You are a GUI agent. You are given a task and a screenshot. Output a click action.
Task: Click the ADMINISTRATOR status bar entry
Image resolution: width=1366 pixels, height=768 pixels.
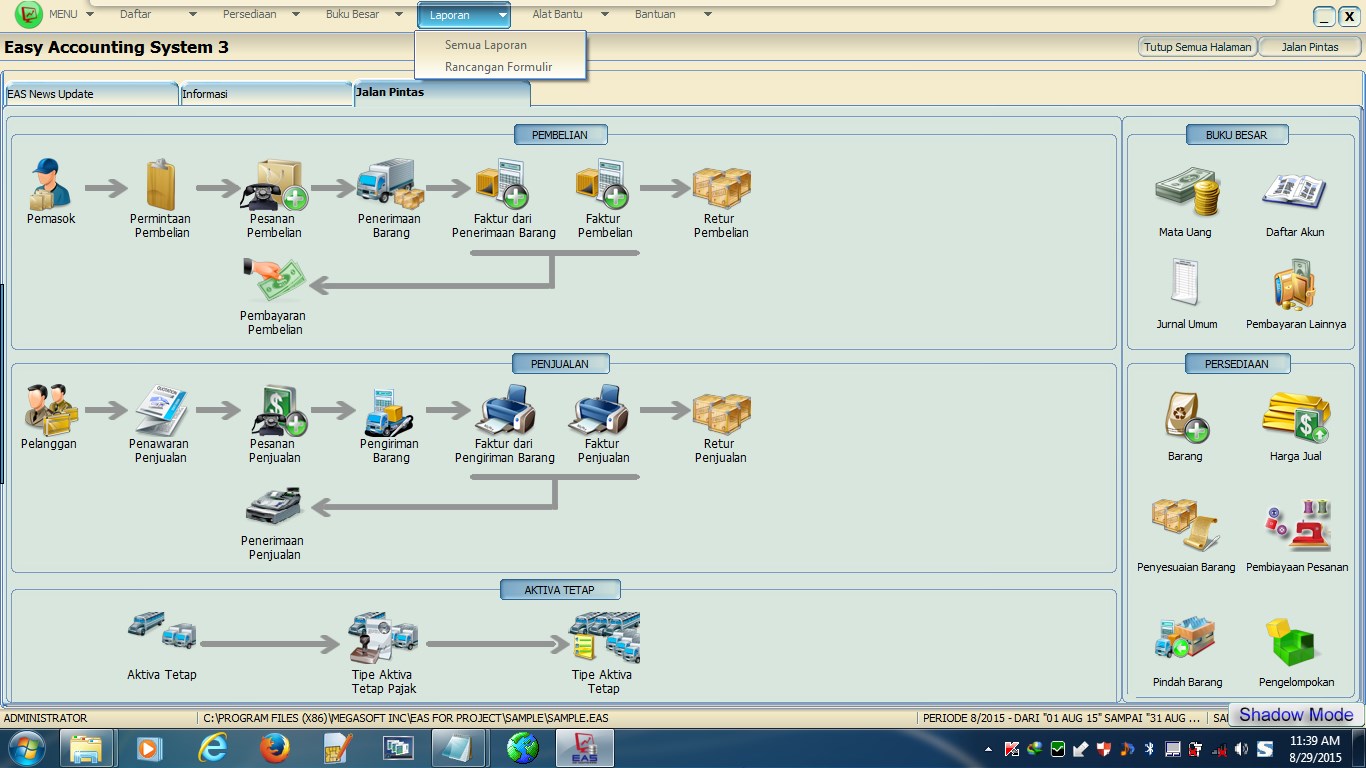click(x=46, y=718)
